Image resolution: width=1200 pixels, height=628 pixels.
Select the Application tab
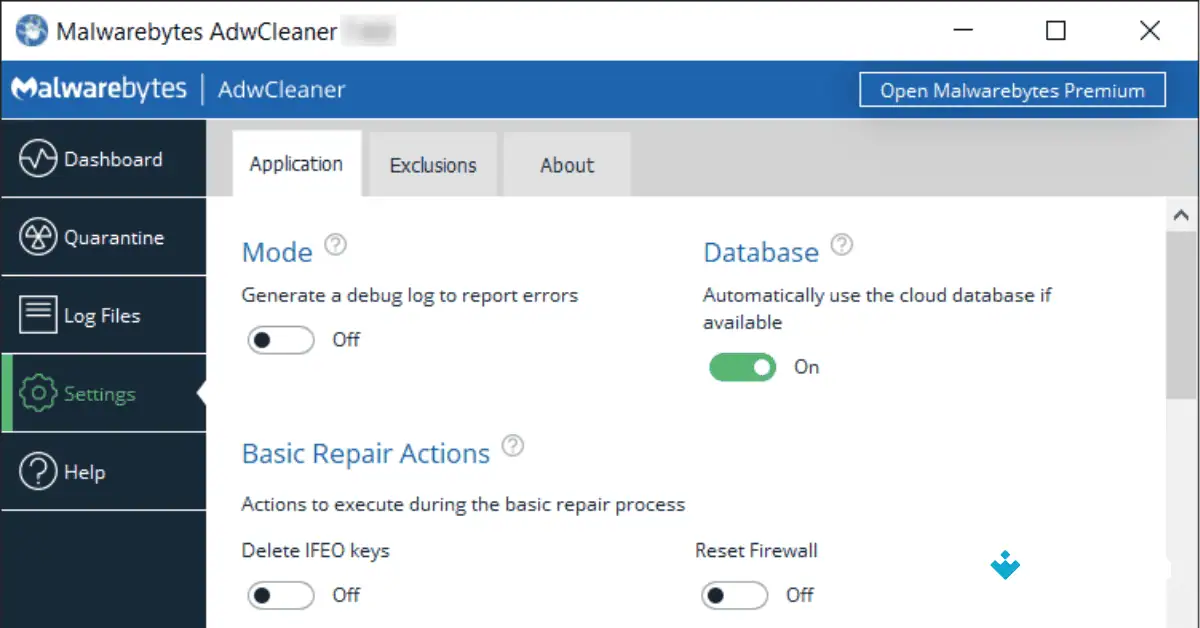click(x=296, y=164)
